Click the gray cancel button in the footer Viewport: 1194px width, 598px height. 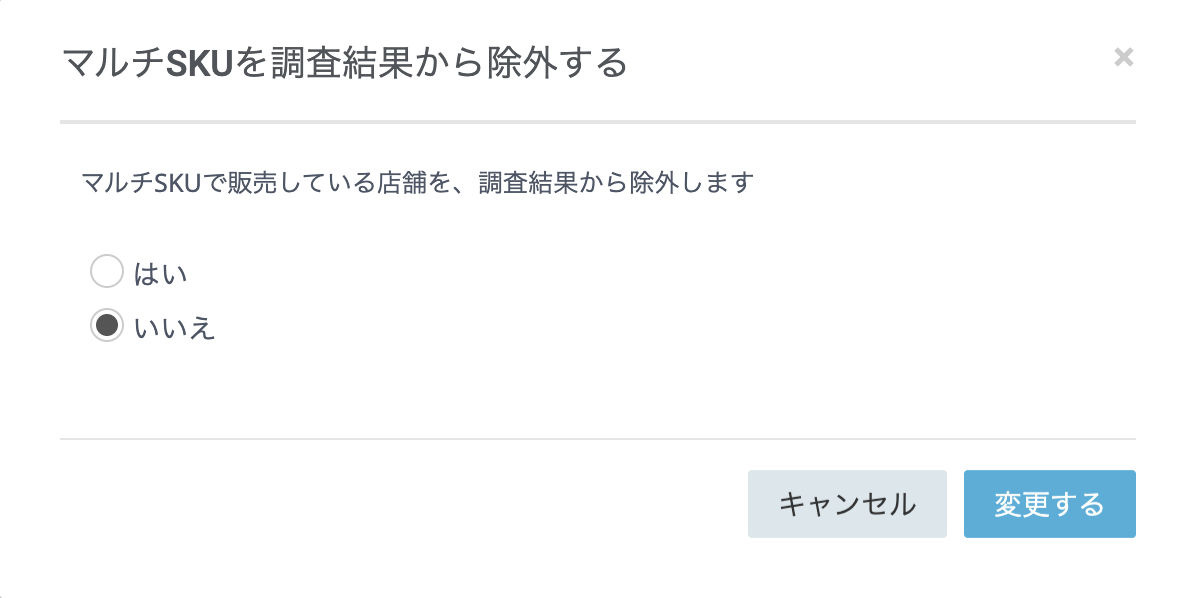point(846,504)
